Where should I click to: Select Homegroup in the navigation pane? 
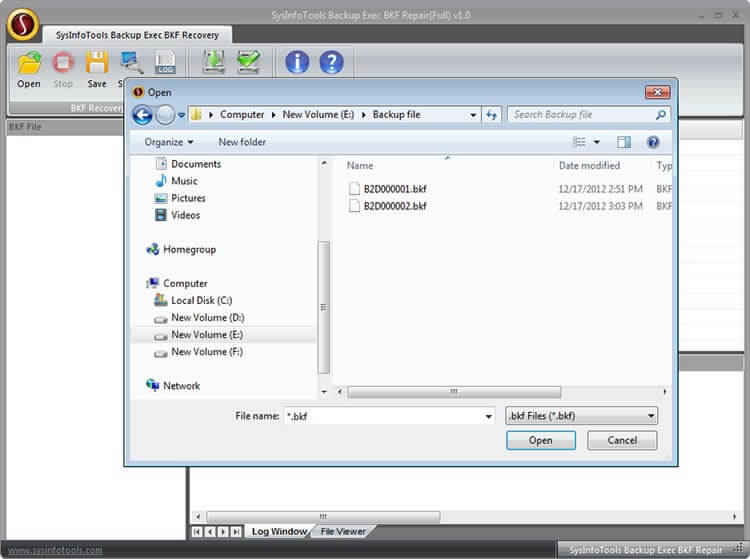click(x=181, y=250)
